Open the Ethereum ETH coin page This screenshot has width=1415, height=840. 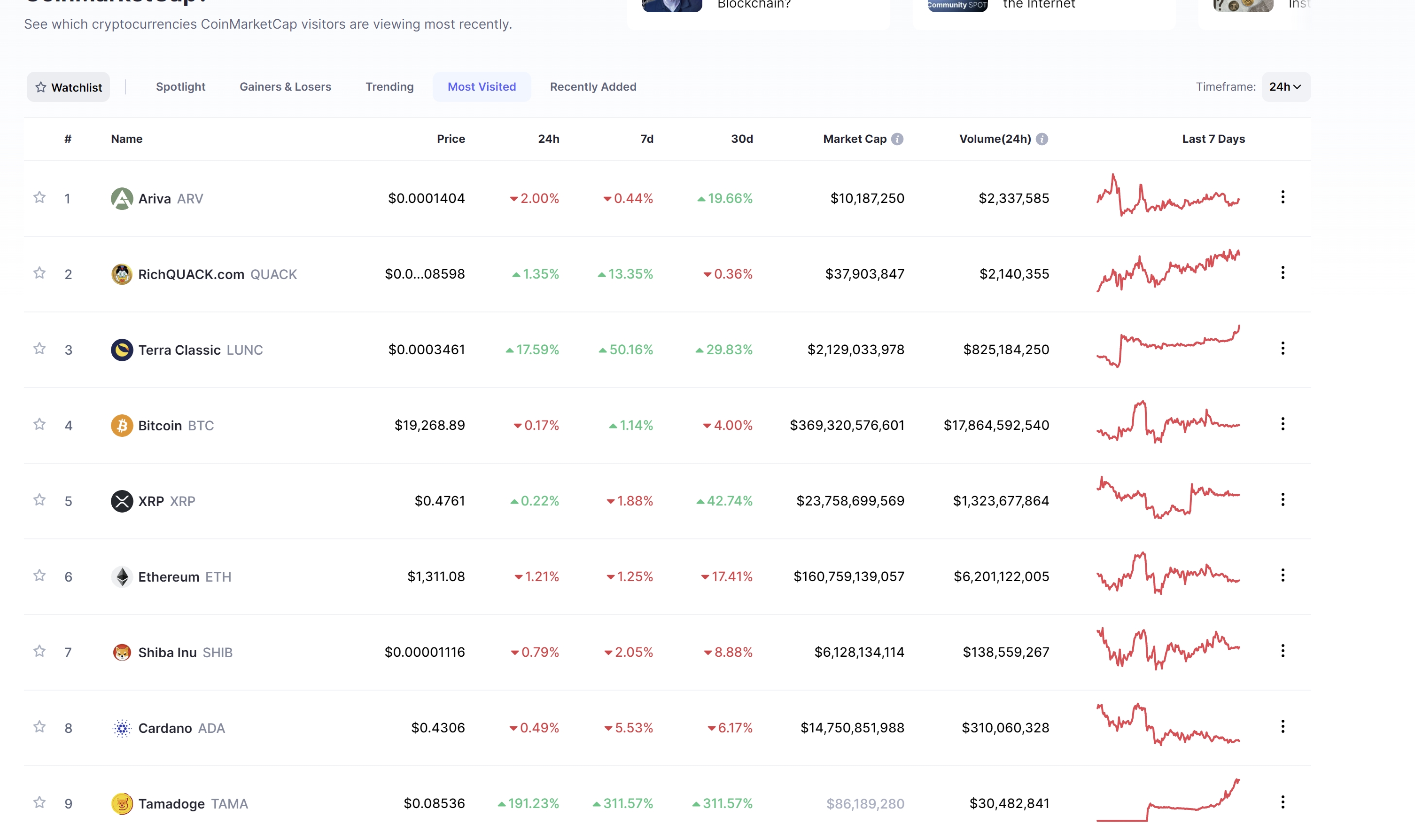point(185,577)
